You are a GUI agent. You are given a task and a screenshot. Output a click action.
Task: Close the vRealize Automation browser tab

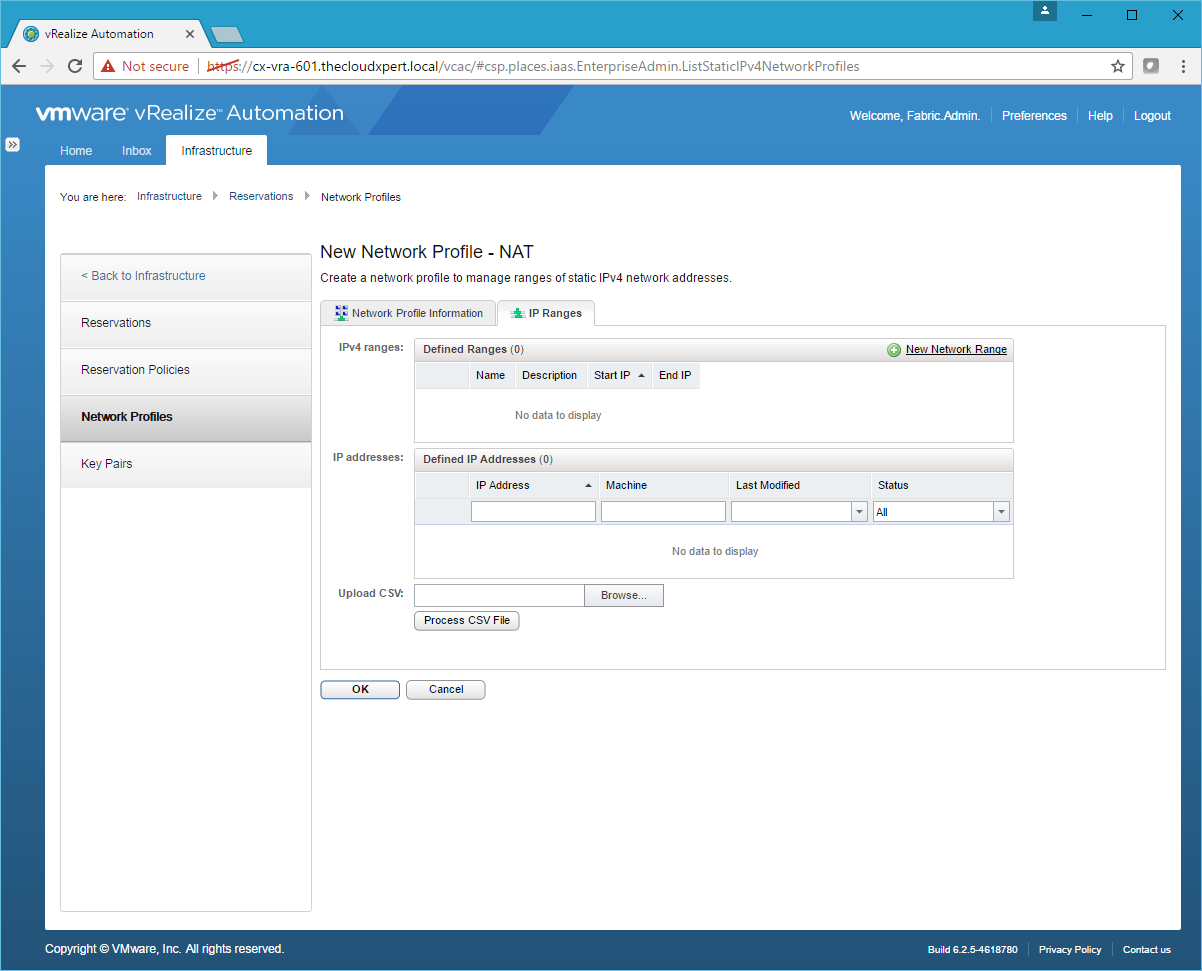tap(190, 34)
